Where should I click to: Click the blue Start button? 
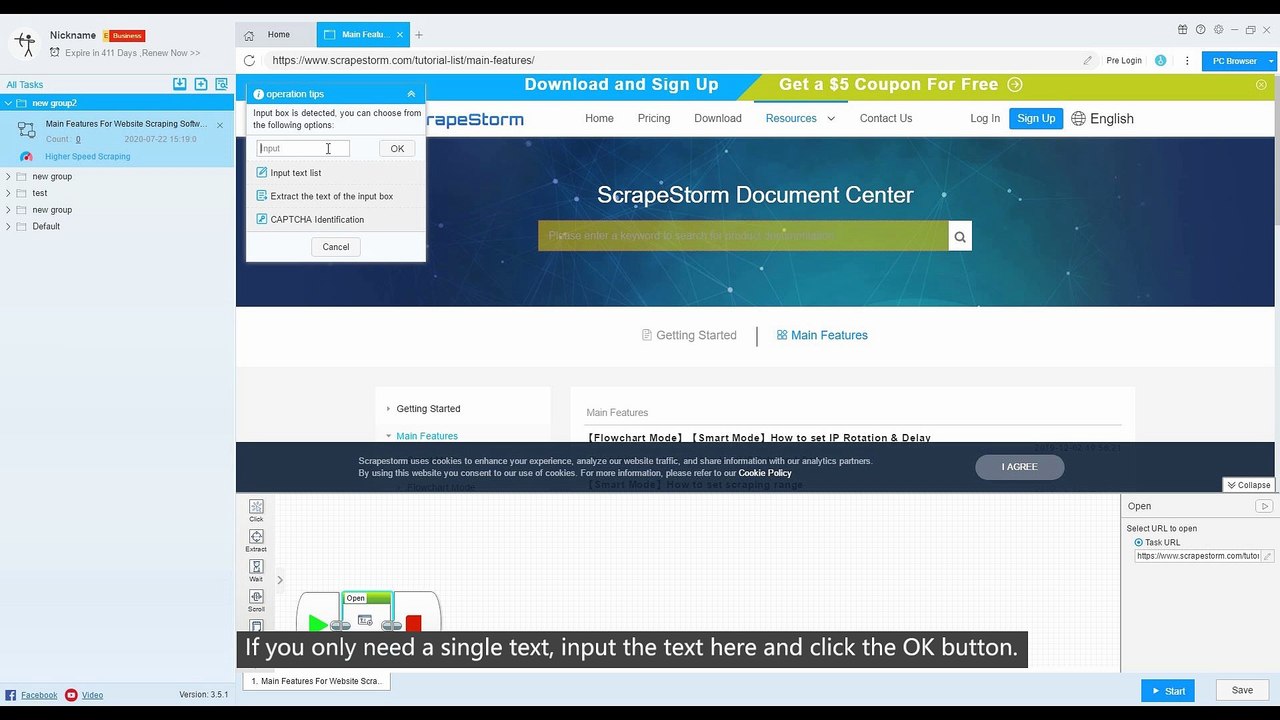point(1168,690)
